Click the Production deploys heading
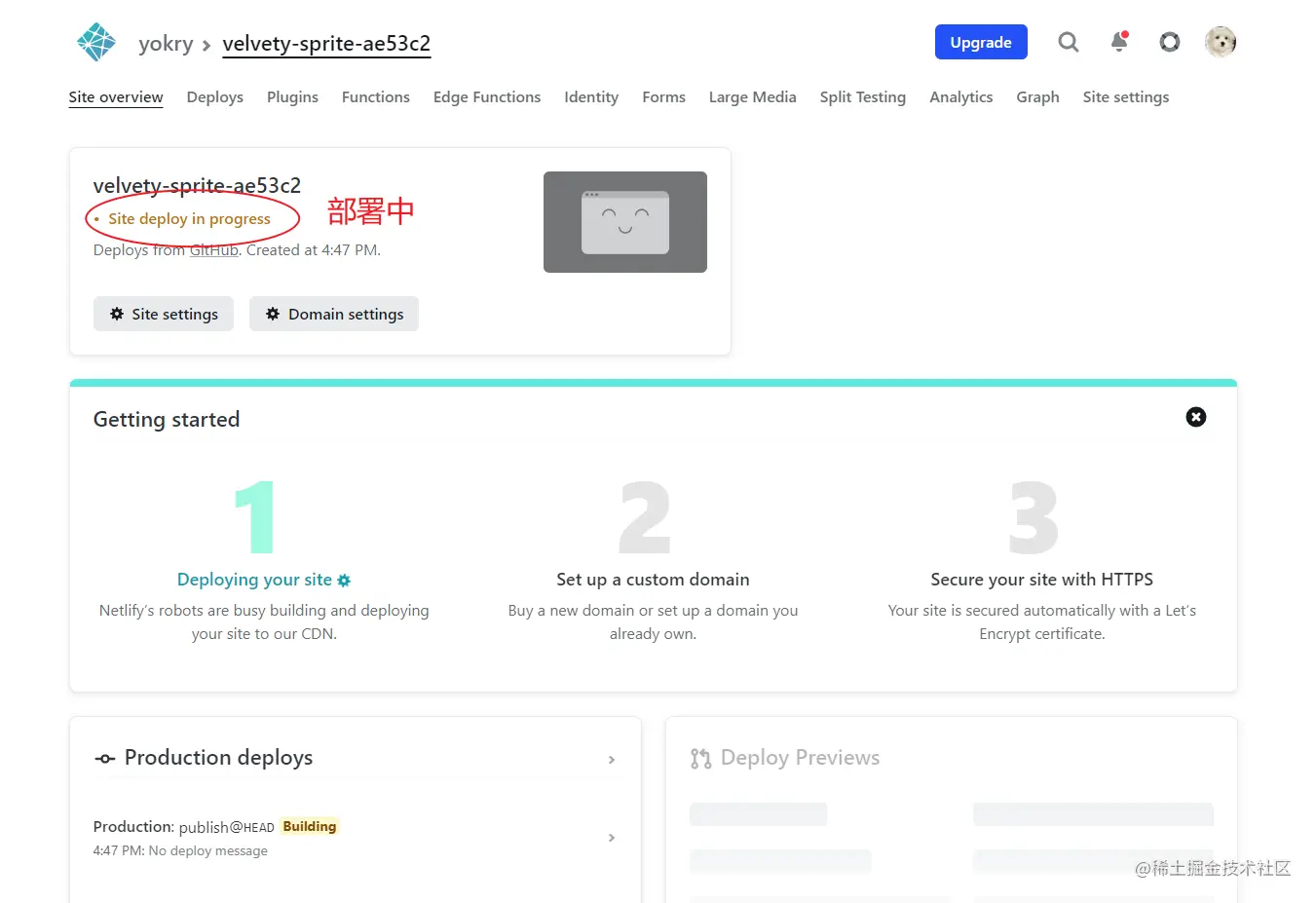 (x=218, y=758)
